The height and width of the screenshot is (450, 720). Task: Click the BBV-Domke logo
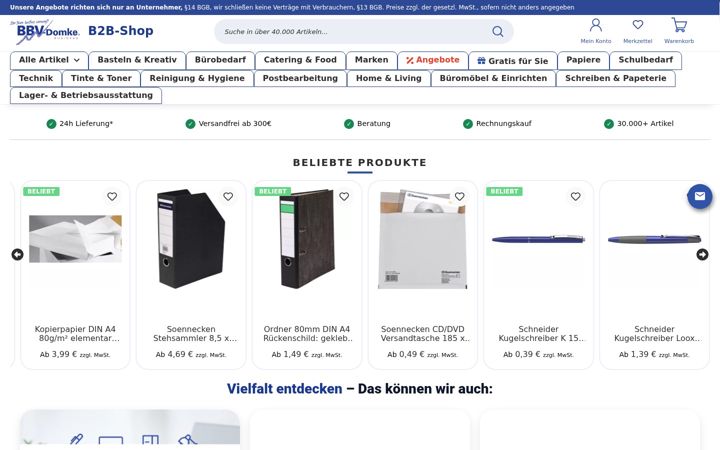(x=45, y=32)
